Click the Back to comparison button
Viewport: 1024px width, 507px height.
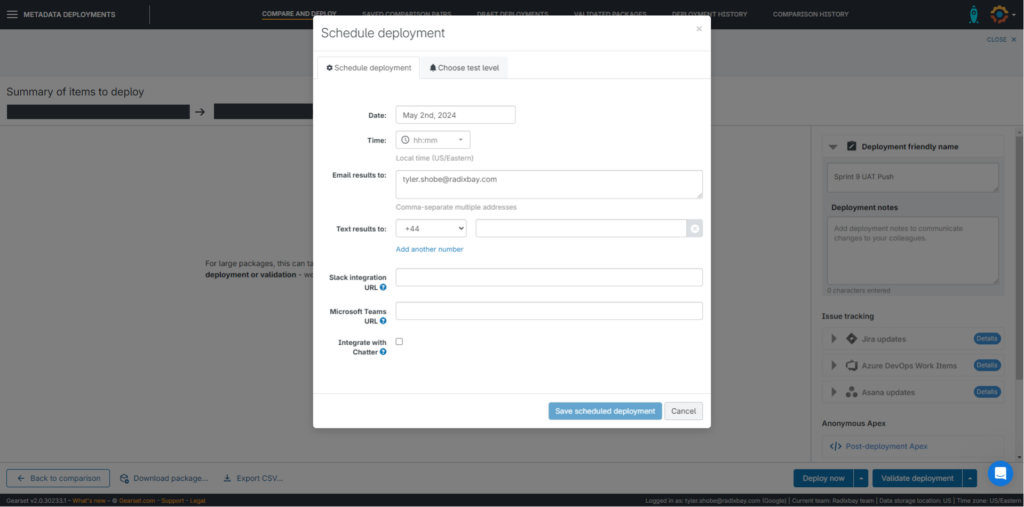click(x=58, y=478)
